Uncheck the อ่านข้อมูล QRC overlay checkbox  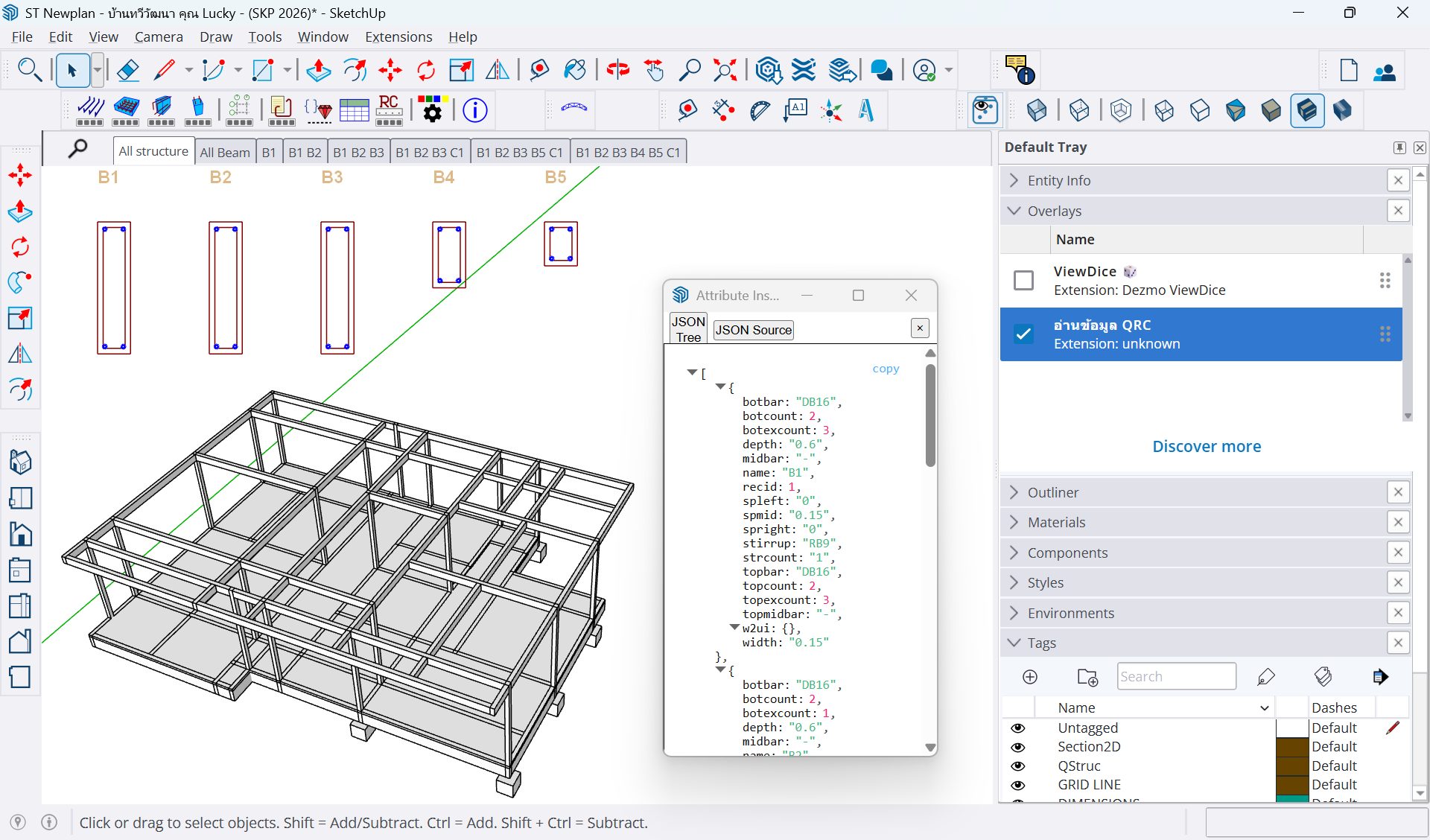click(x=1024, y=334)
